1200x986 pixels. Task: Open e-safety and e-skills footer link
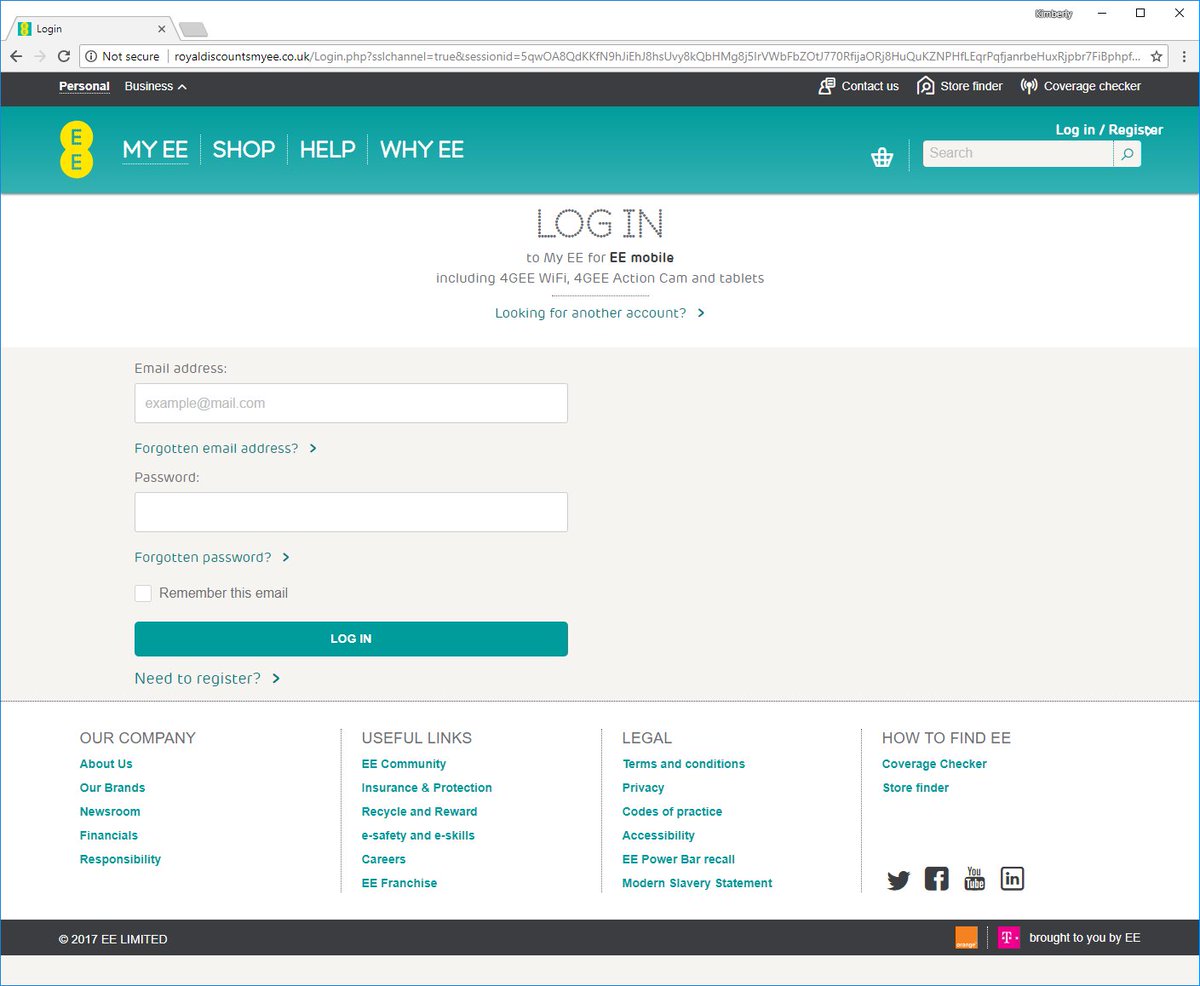(x=418, y=836)
